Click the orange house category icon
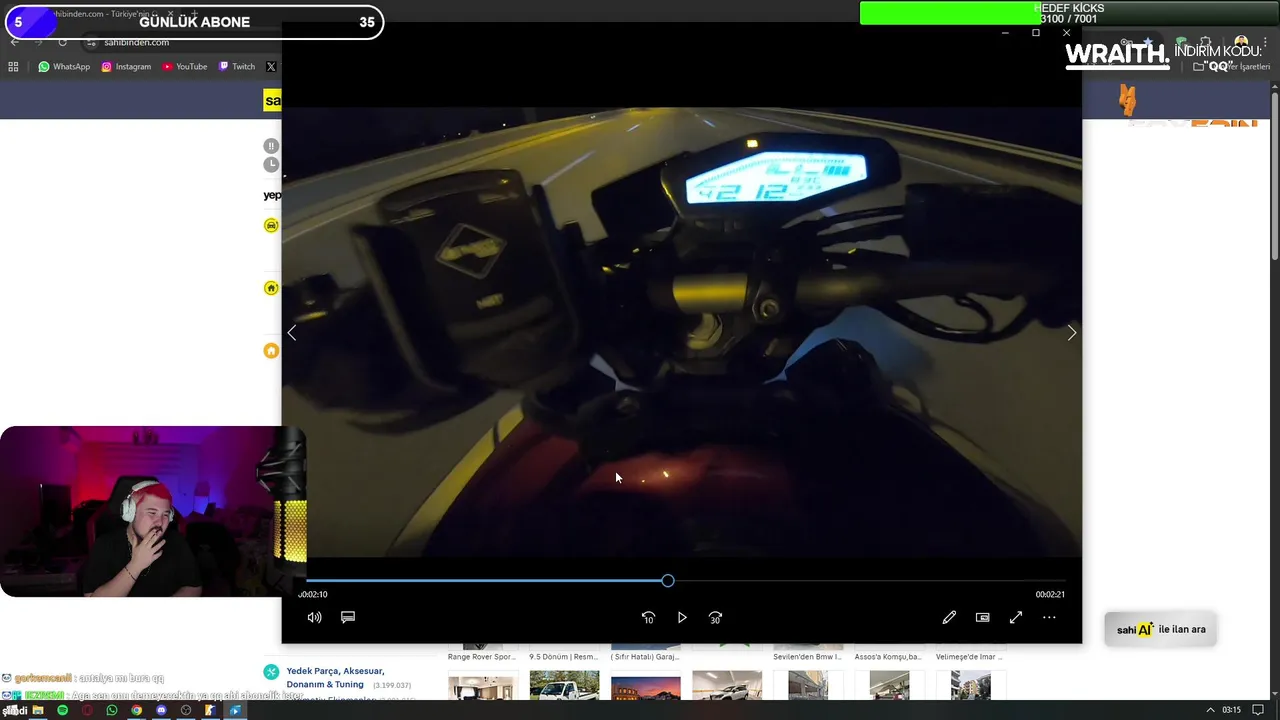This screenshot has width=1280, height=720. [x=271, y=351]
